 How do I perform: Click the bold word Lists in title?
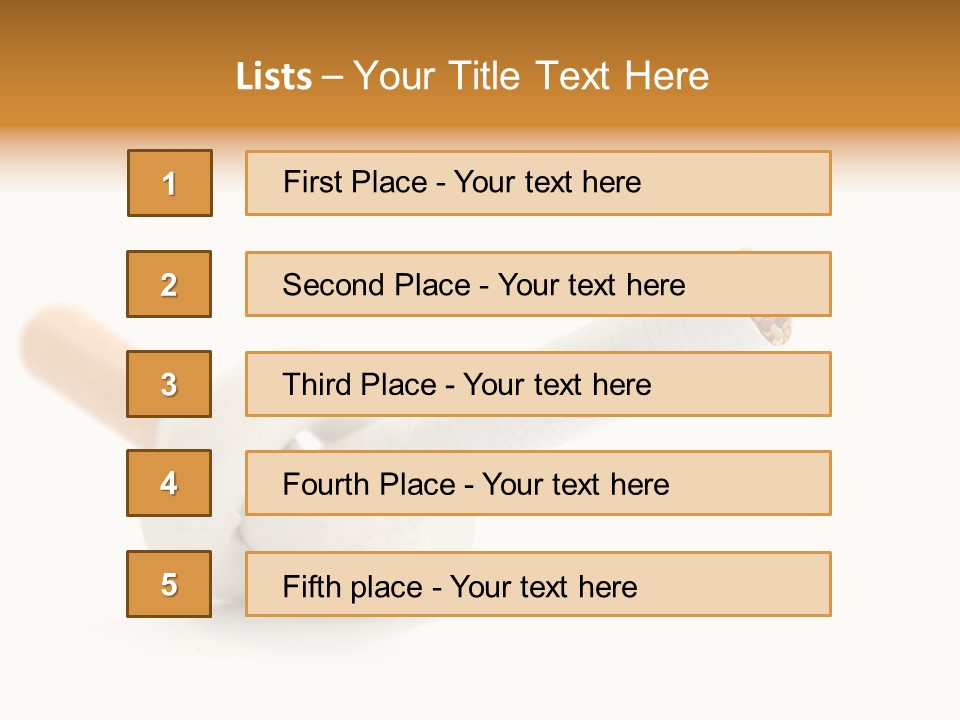click(274, 76)
